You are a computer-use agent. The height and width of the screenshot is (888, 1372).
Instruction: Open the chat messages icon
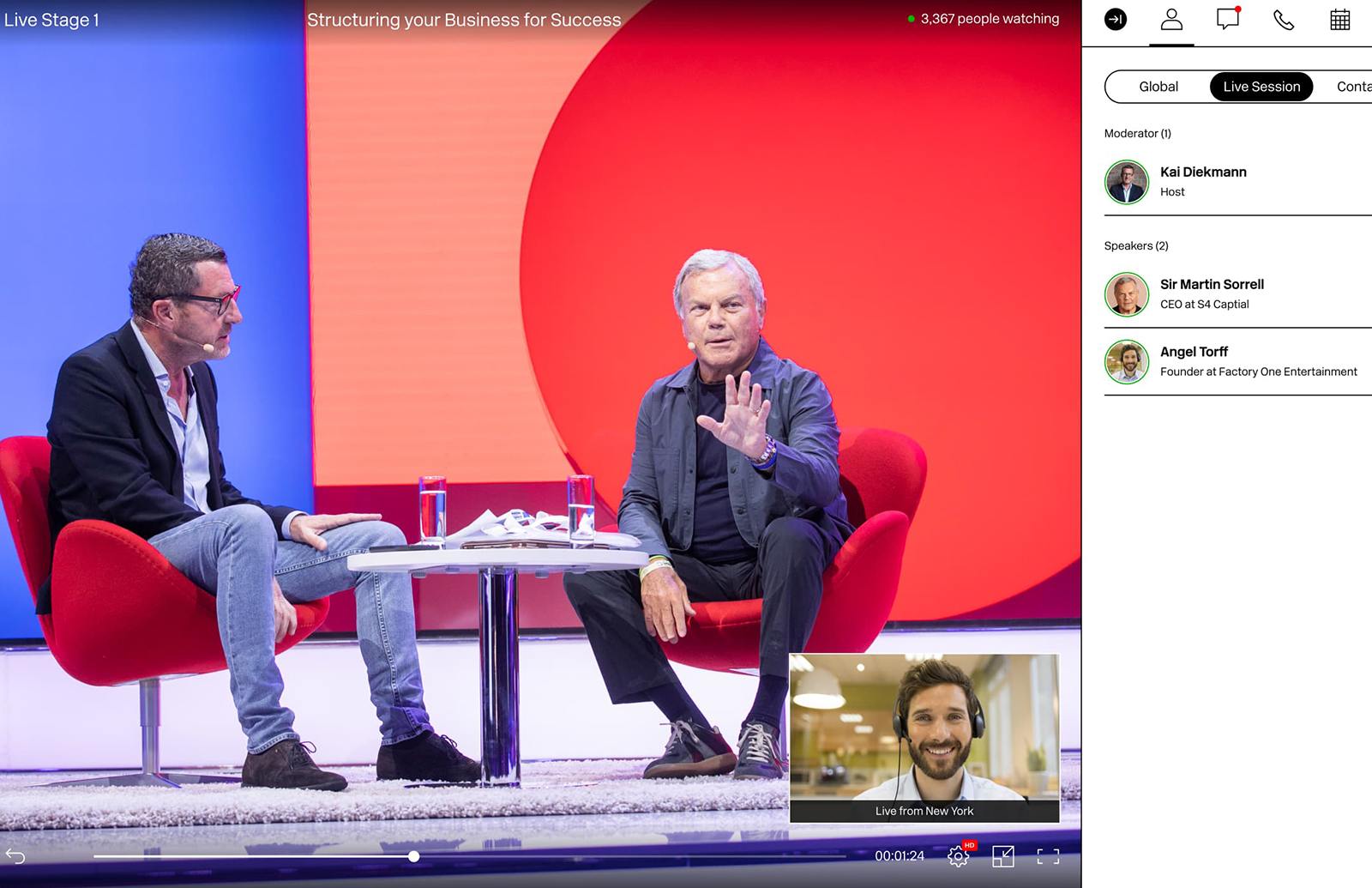coord(1228,19)
